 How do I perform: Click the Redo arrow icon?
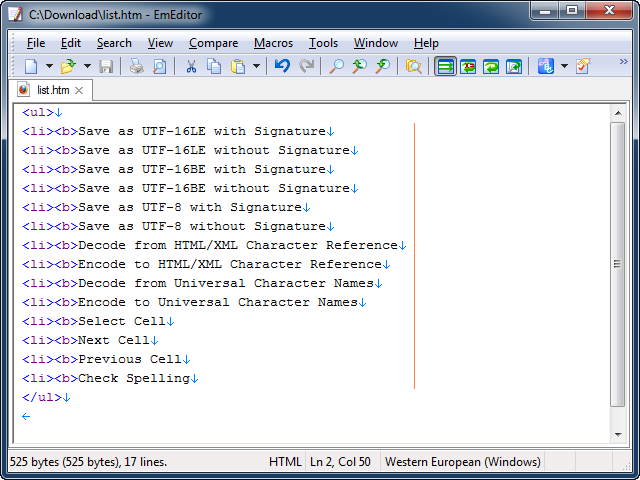pyautogui.click(x=306, y=66)
